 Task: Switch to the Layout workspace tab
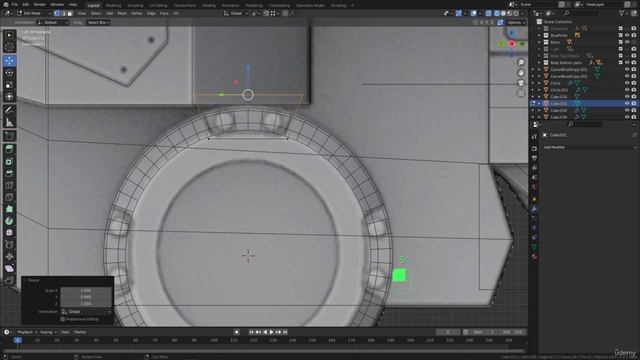tap(93, 6)
